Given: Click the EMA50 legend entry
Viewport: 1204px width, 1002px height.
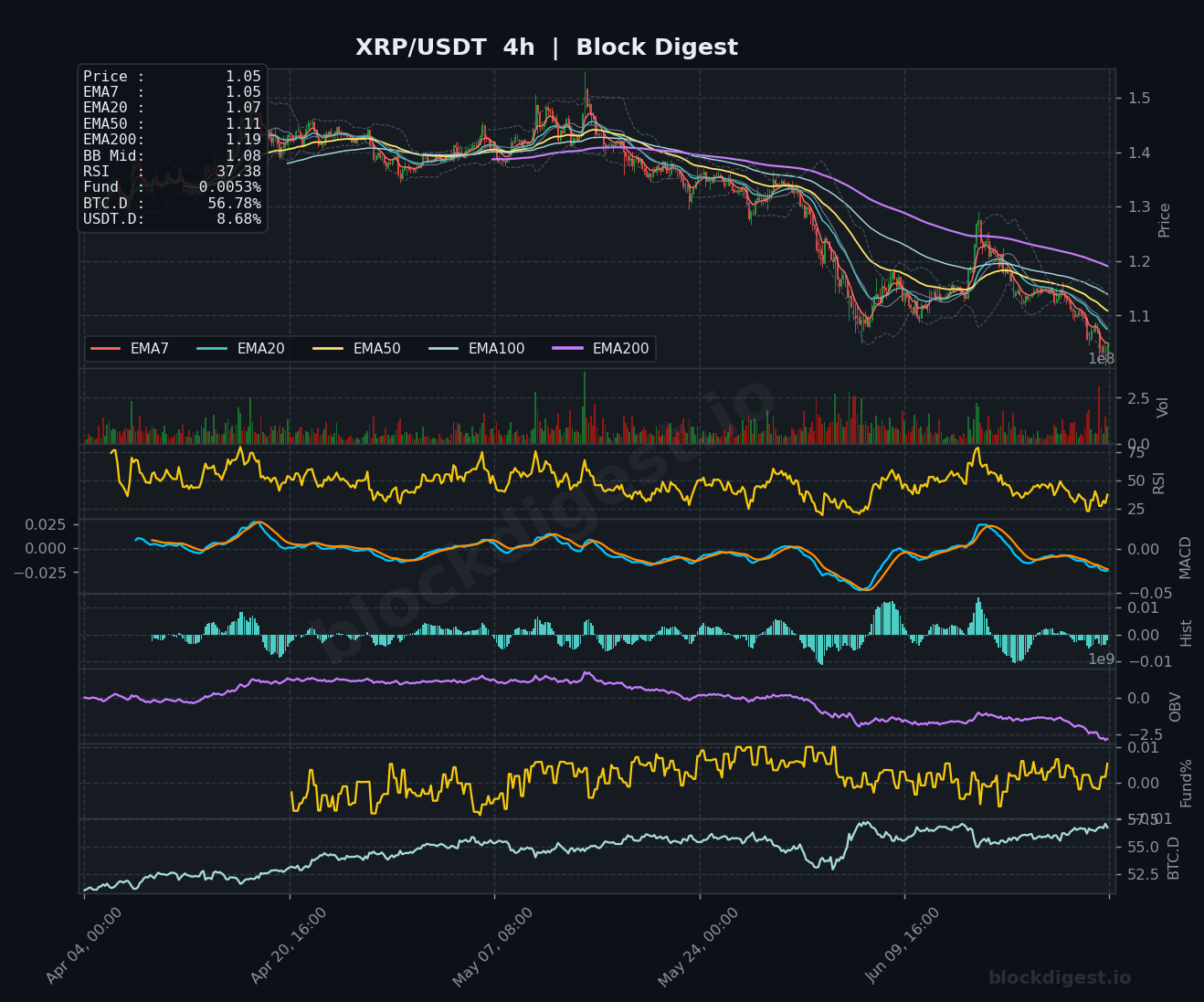Looking at the screenshot, I should [356, 349].
